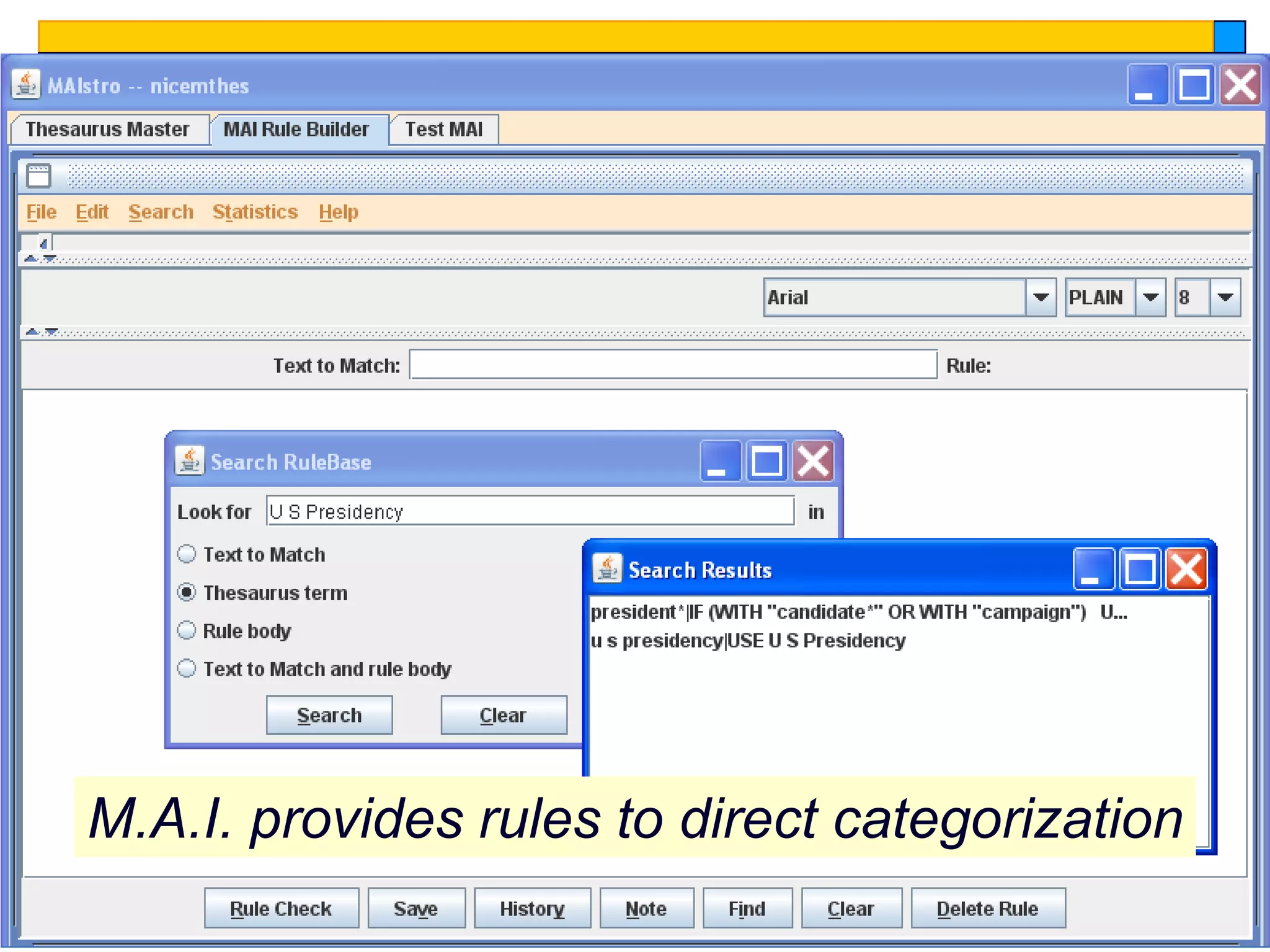Open the Help menu
The image size is (1270, 952).
click(339, 212)
